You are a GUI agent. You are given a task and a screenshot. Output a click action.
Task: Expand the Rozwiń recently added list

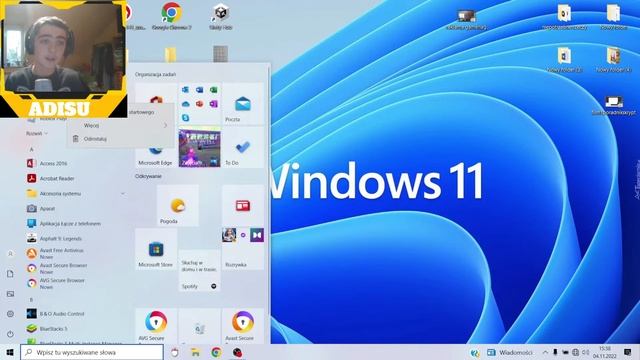(x=37, y=133)
